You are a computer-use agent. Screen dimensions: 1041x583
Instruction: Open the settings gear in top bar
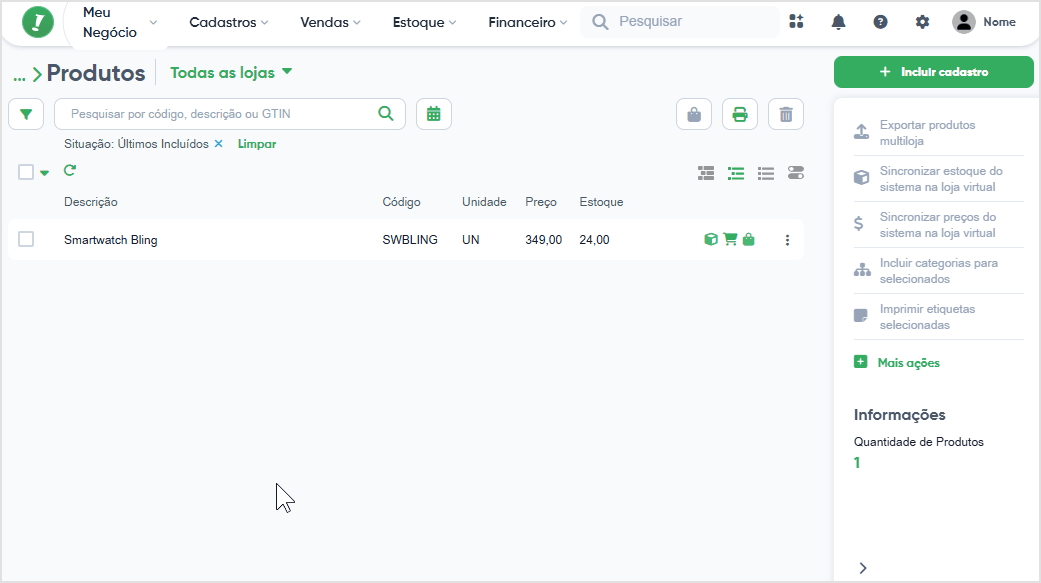(x=922, y=22)
